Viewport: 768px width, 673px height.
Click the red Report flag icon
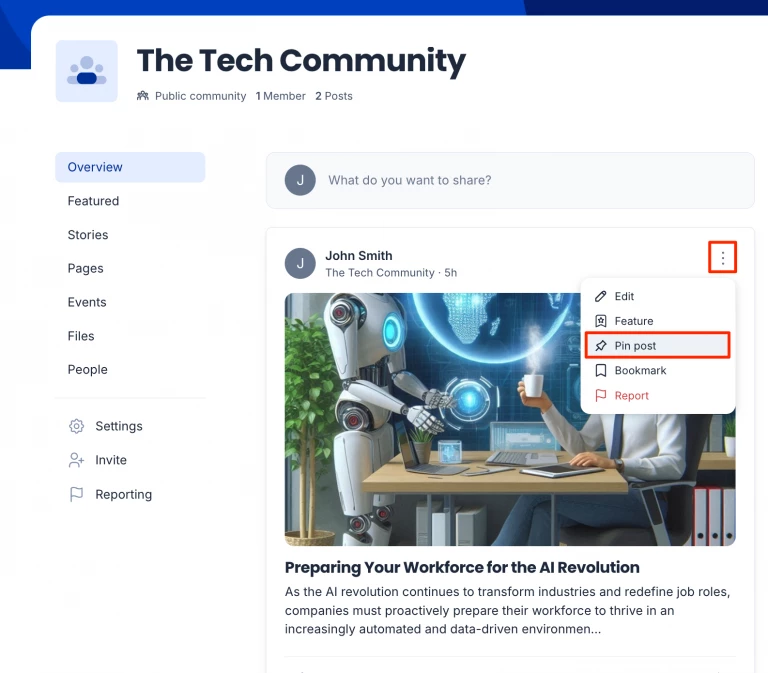600,395
